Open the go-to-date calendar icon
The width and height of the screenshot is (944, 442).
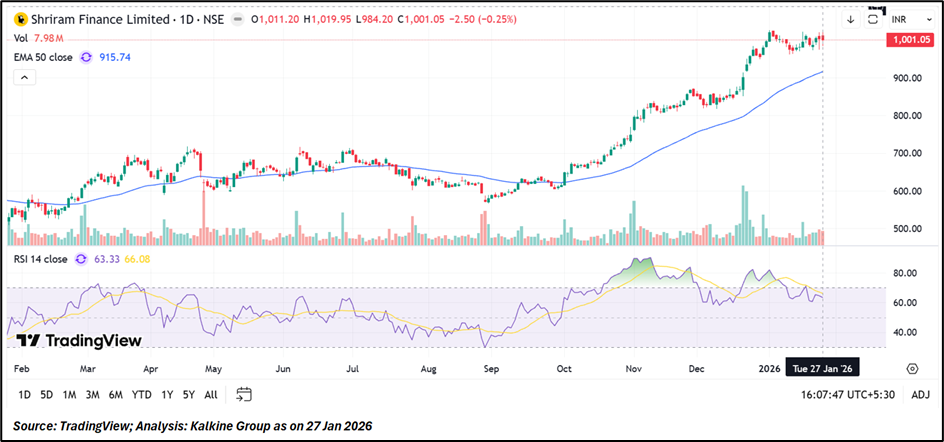pyautogui.click(x=243, y=394)
